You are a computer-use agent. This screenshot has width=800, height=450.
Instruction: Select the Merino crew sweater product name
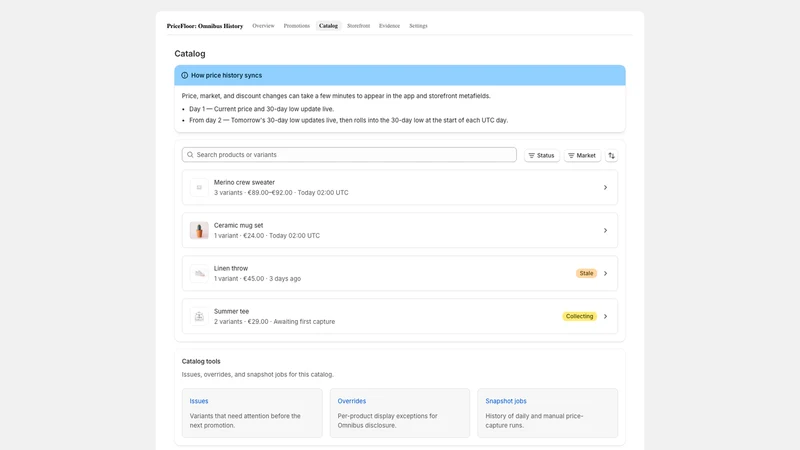click(x=244, y=182)
